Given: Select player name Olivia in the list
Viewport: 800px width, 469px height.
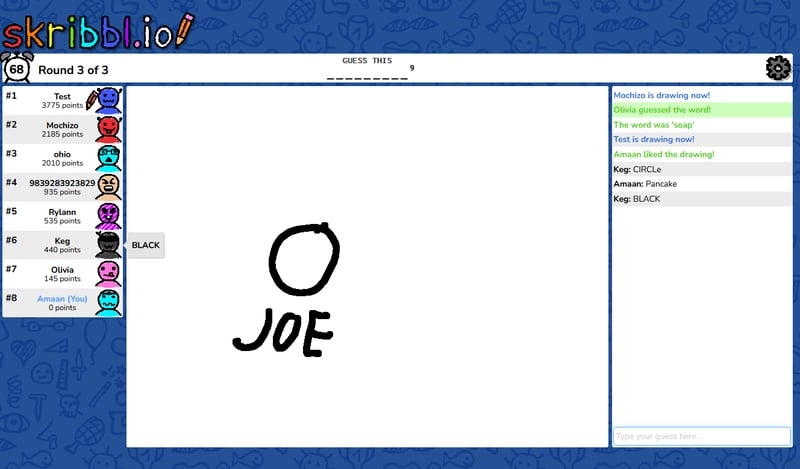Looking at the screenshot, I should click(62, 269).
